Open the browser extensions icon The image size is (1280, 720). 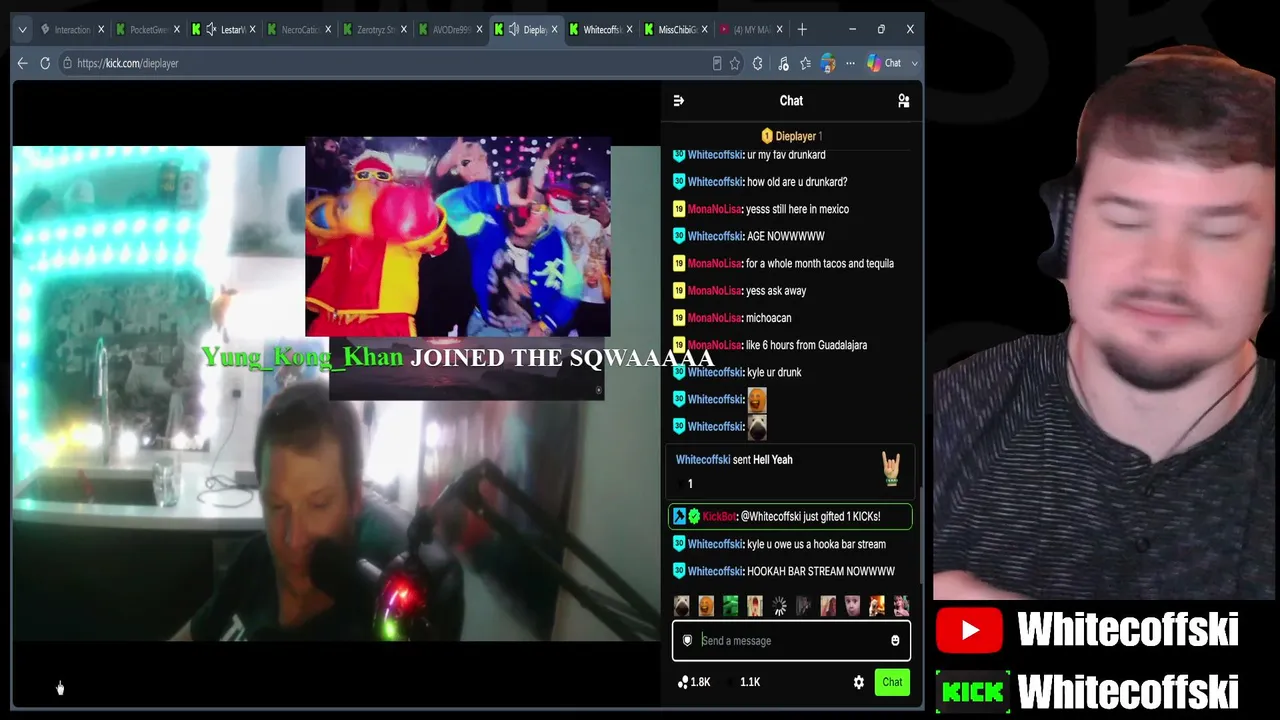758,63
